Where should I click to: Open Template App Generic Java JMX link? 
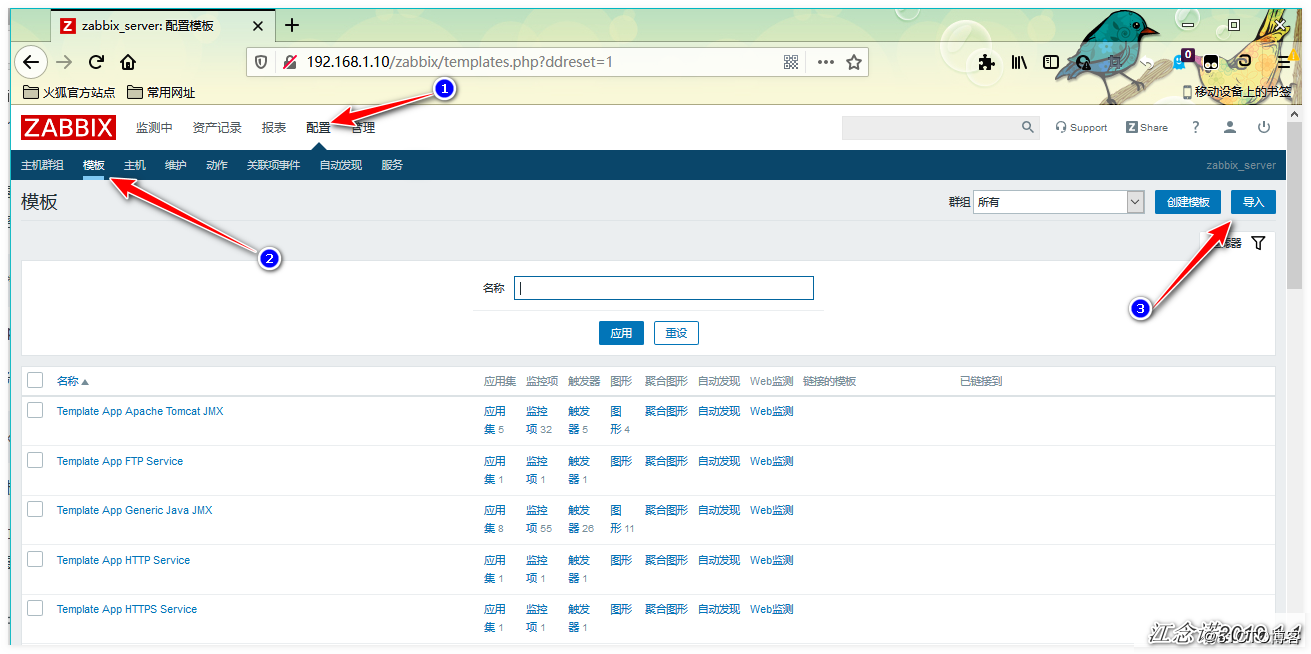pyautogui.click(x=135, y=510)
